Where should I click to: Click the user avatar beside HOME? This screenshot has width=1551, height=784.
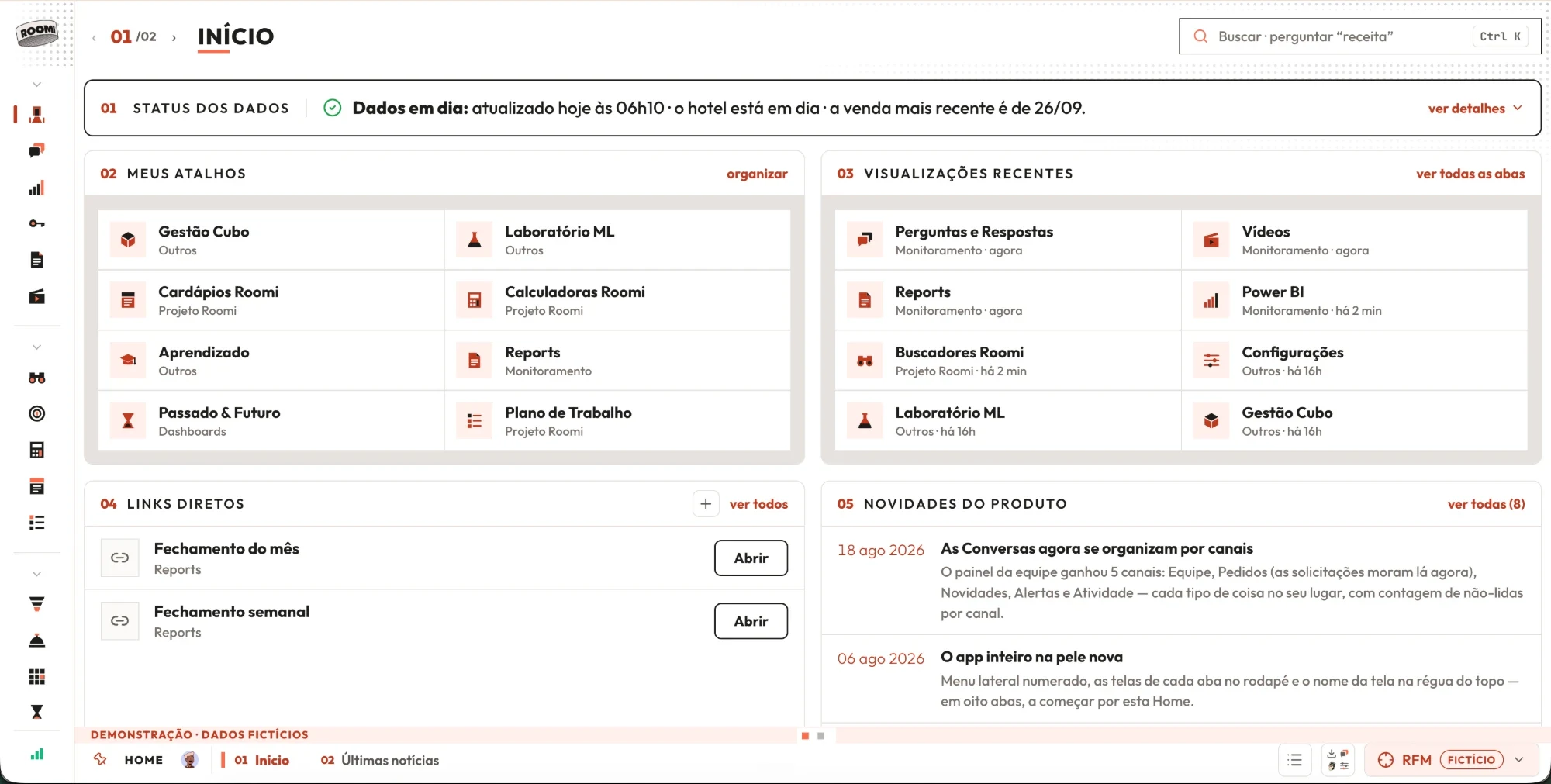(x=189, y=760)
